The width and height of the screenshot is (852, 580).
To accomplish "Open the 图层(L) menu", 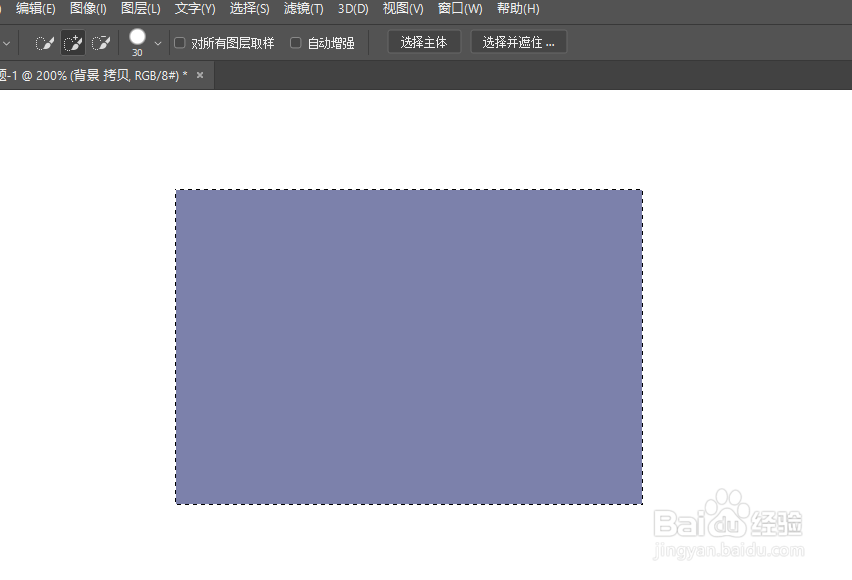I will [x=140, y=9].
